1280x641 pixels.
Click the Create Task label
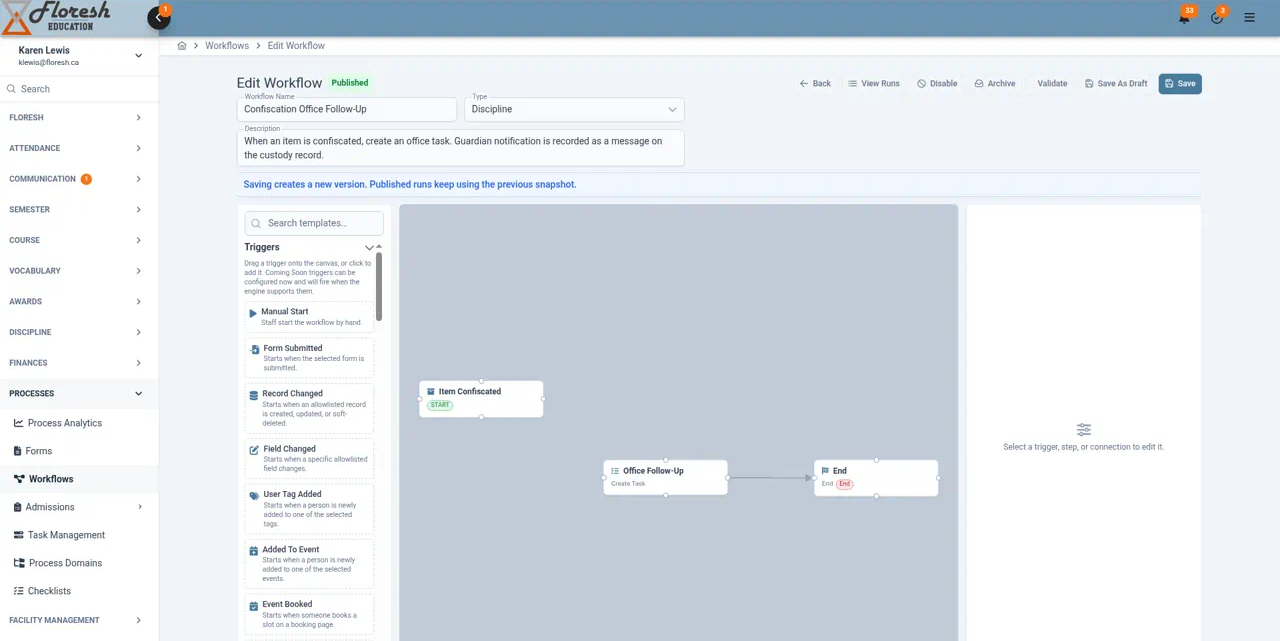pyautogui.click(x=628, y=484)
